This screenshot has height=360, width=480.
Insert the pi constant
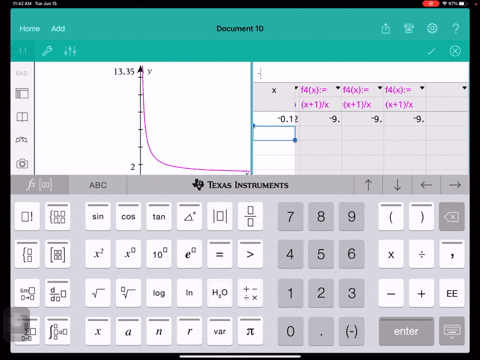pos(250,331)
